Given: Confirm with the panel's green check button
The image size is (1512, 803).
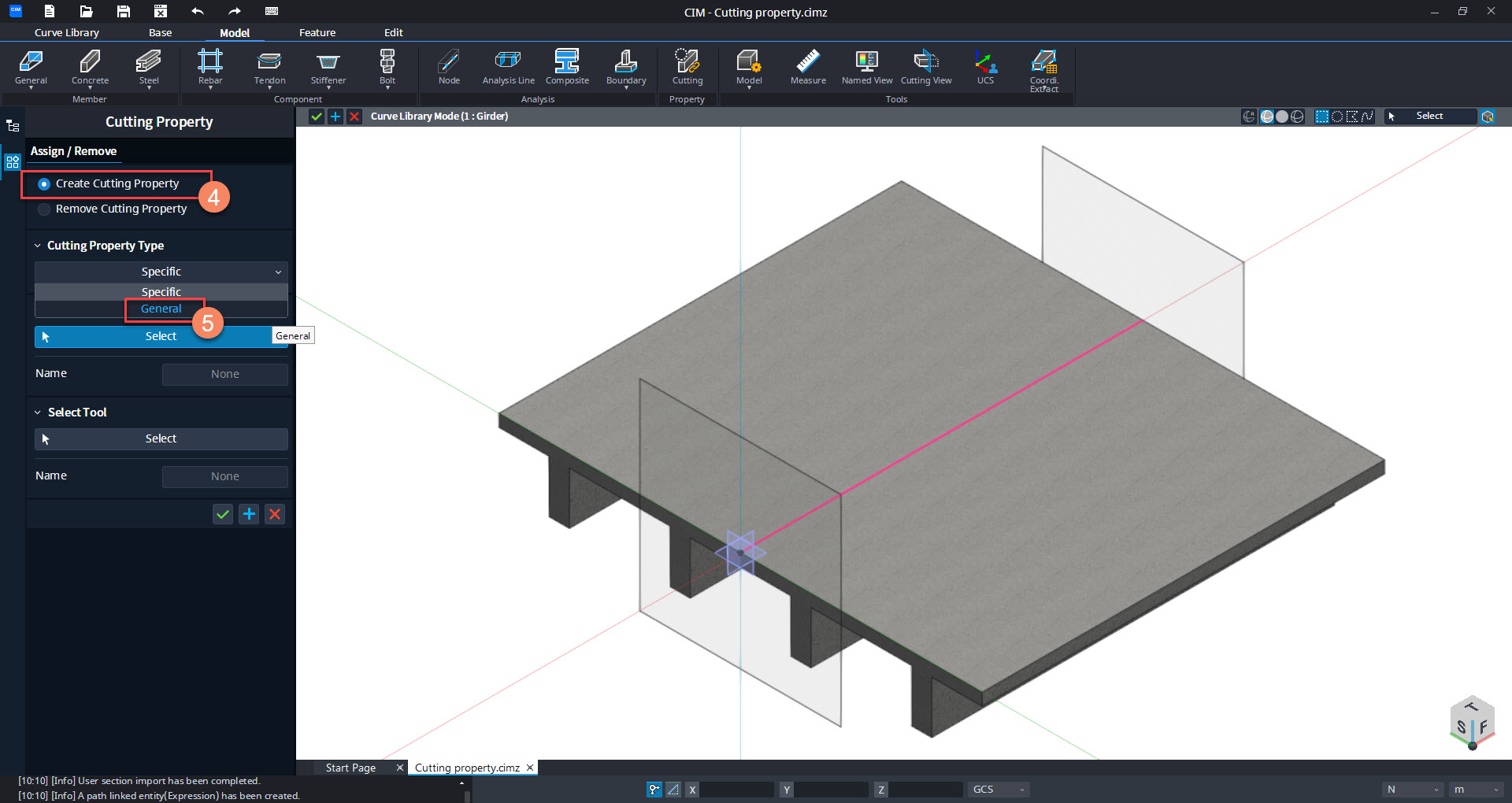Looking at the screenshot, I should tap(223, 514).
